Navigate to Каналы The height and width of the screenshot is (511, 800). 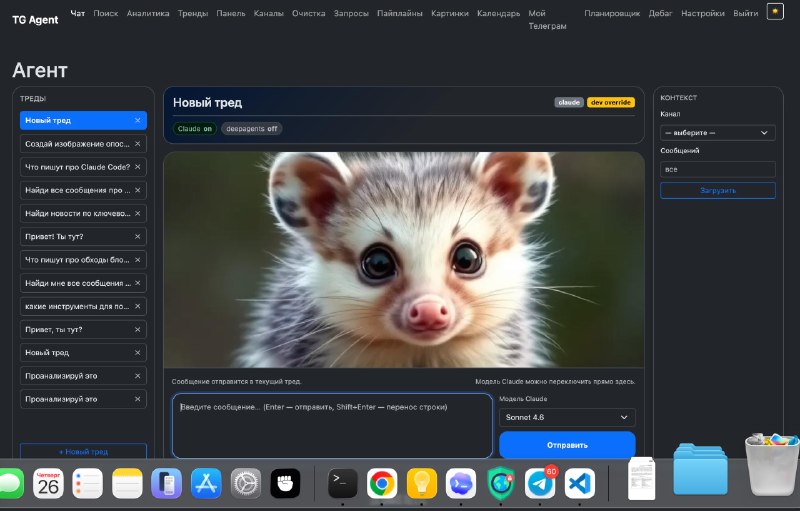268,13
